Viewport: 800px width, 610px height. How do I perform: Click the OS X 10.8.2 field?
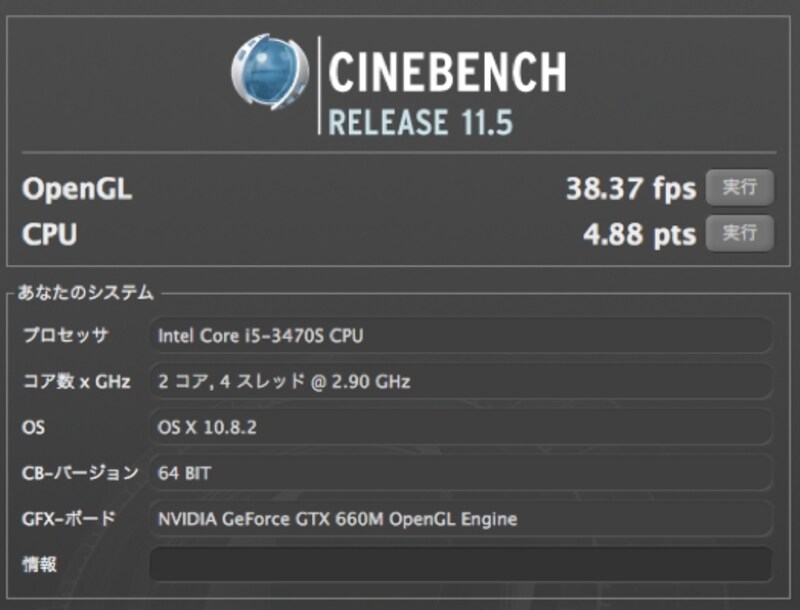461,427
